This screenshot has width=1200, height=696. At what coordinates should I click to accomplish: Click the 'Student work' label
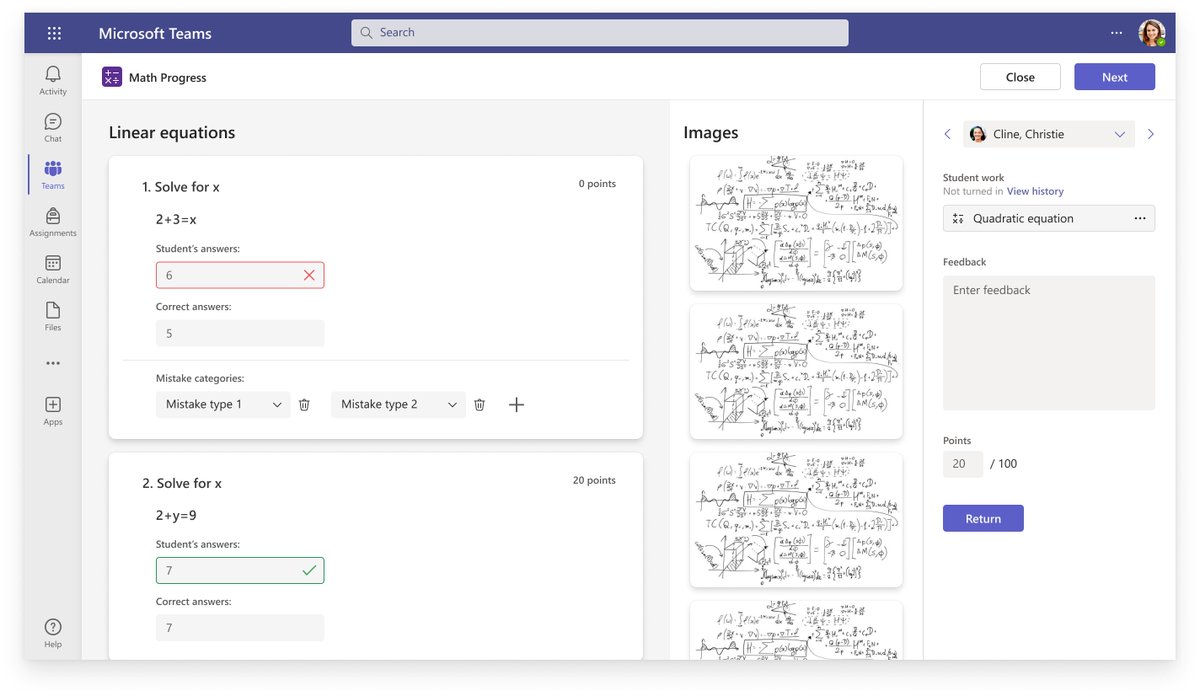tap(974, 178)
